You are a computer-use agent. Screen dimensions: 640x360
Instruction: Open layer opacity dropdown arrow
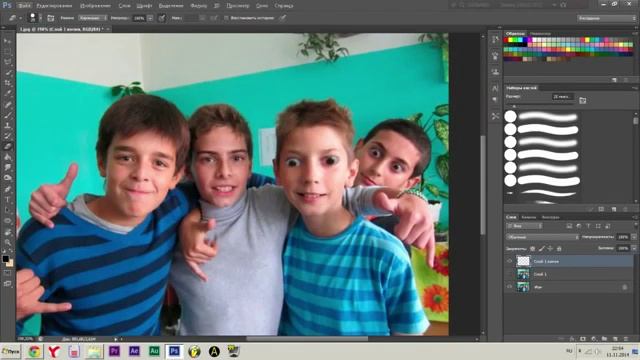(634, 237)
